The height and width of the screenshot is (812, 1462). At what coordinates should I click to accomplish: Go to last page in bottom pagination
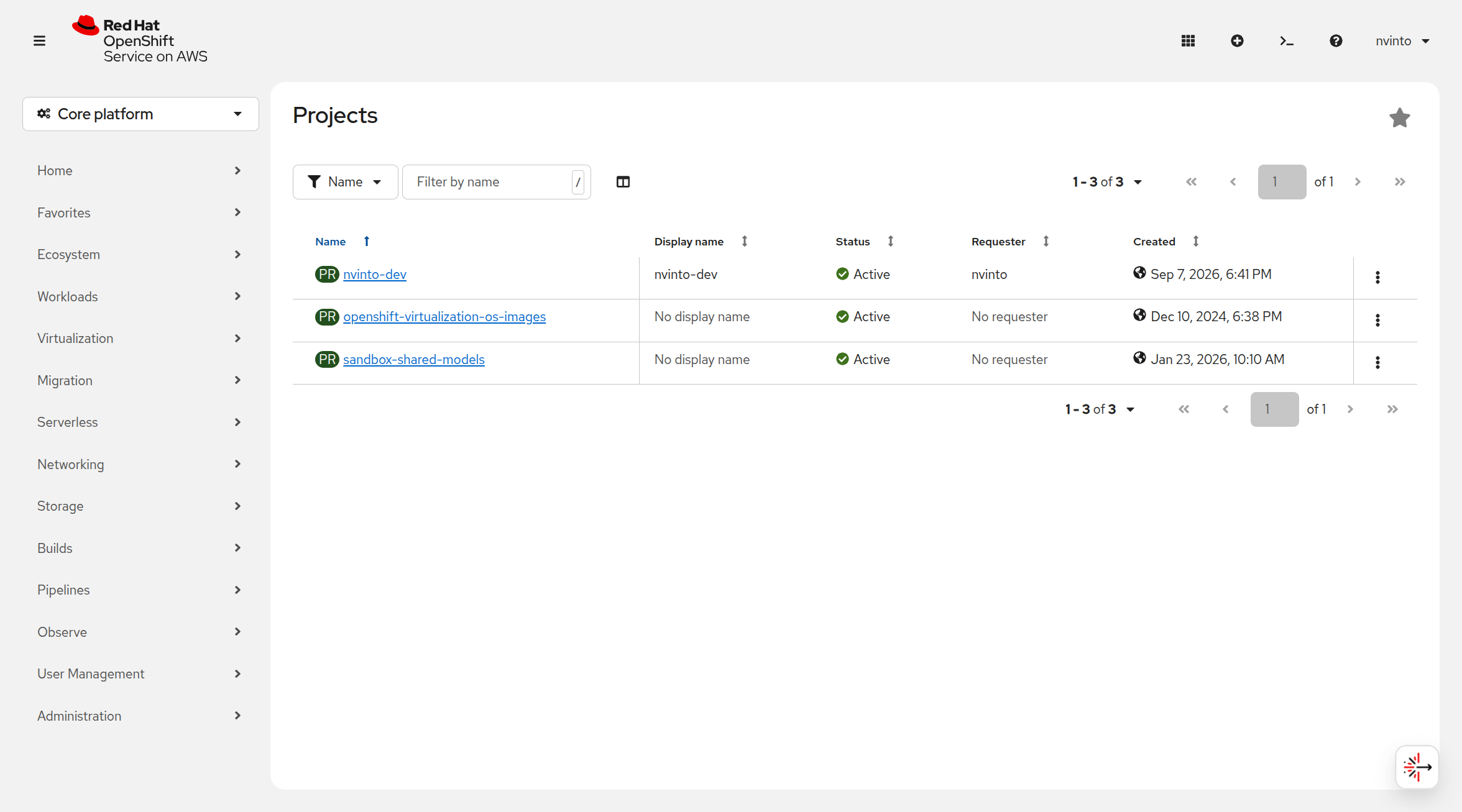tap(1392, 409)
